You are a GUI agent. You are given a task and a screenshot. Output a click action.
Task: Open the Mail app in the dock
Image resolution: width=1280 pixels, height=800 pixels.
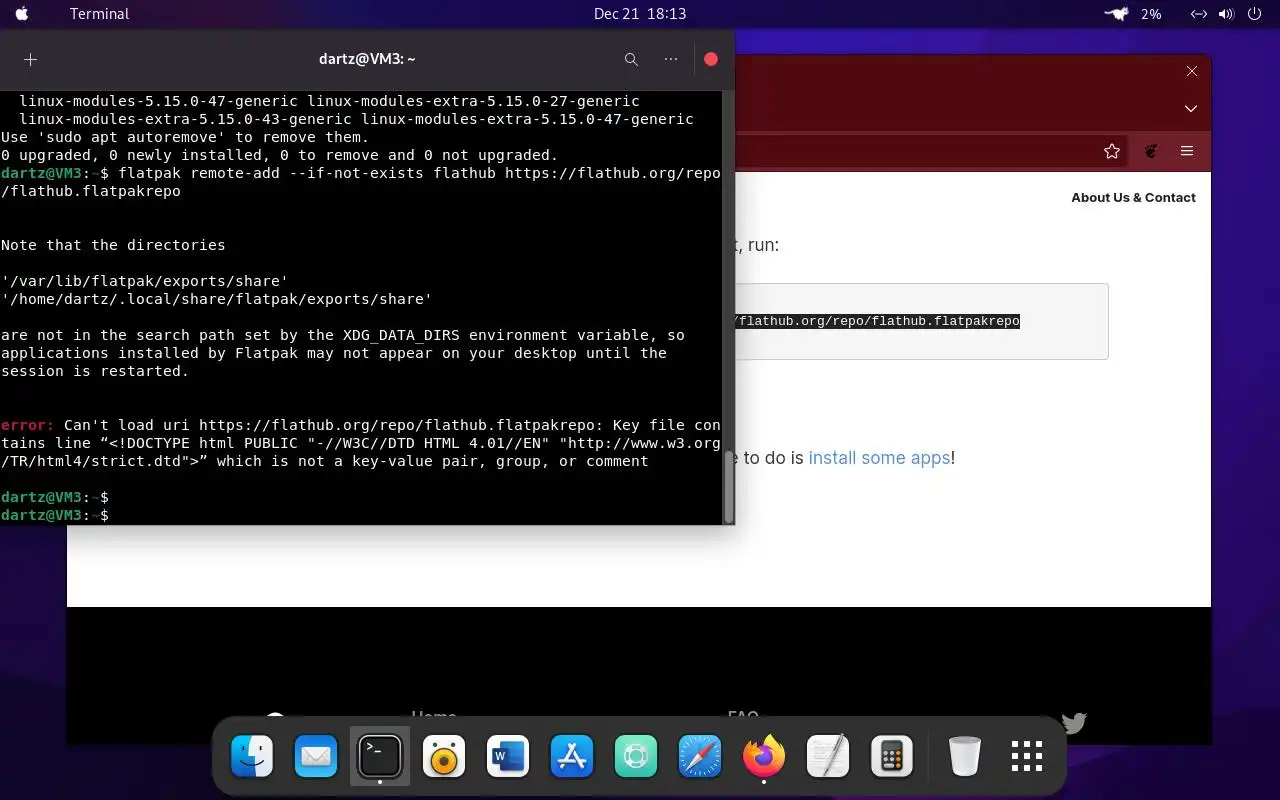click(316, 756)
